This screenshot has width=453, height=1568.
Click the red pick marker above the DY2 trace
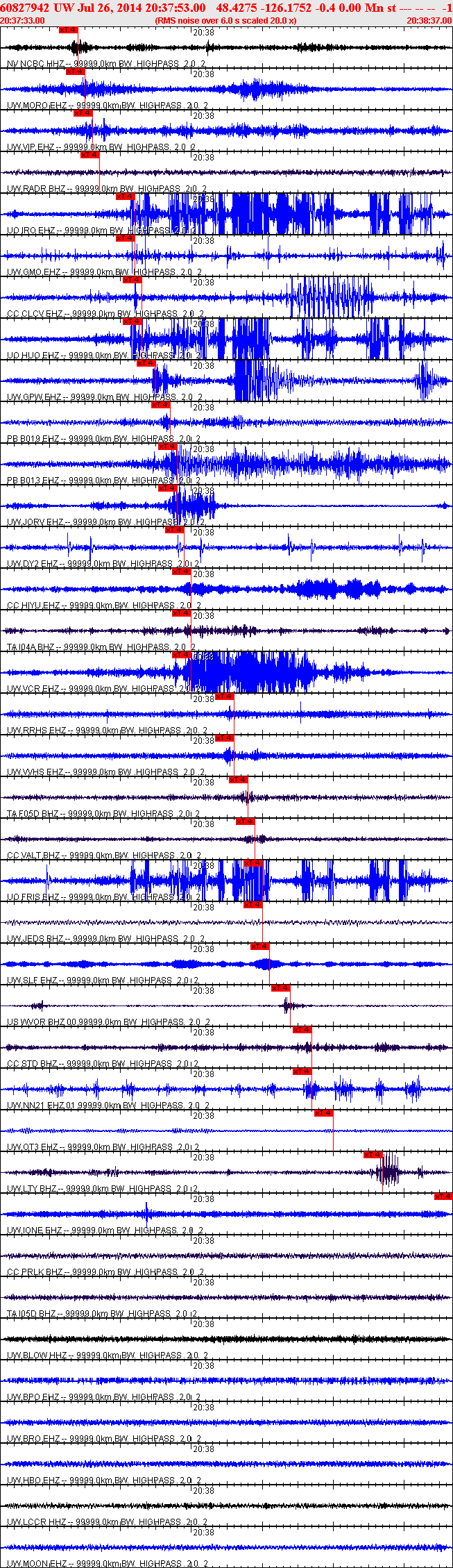[174, 530]
